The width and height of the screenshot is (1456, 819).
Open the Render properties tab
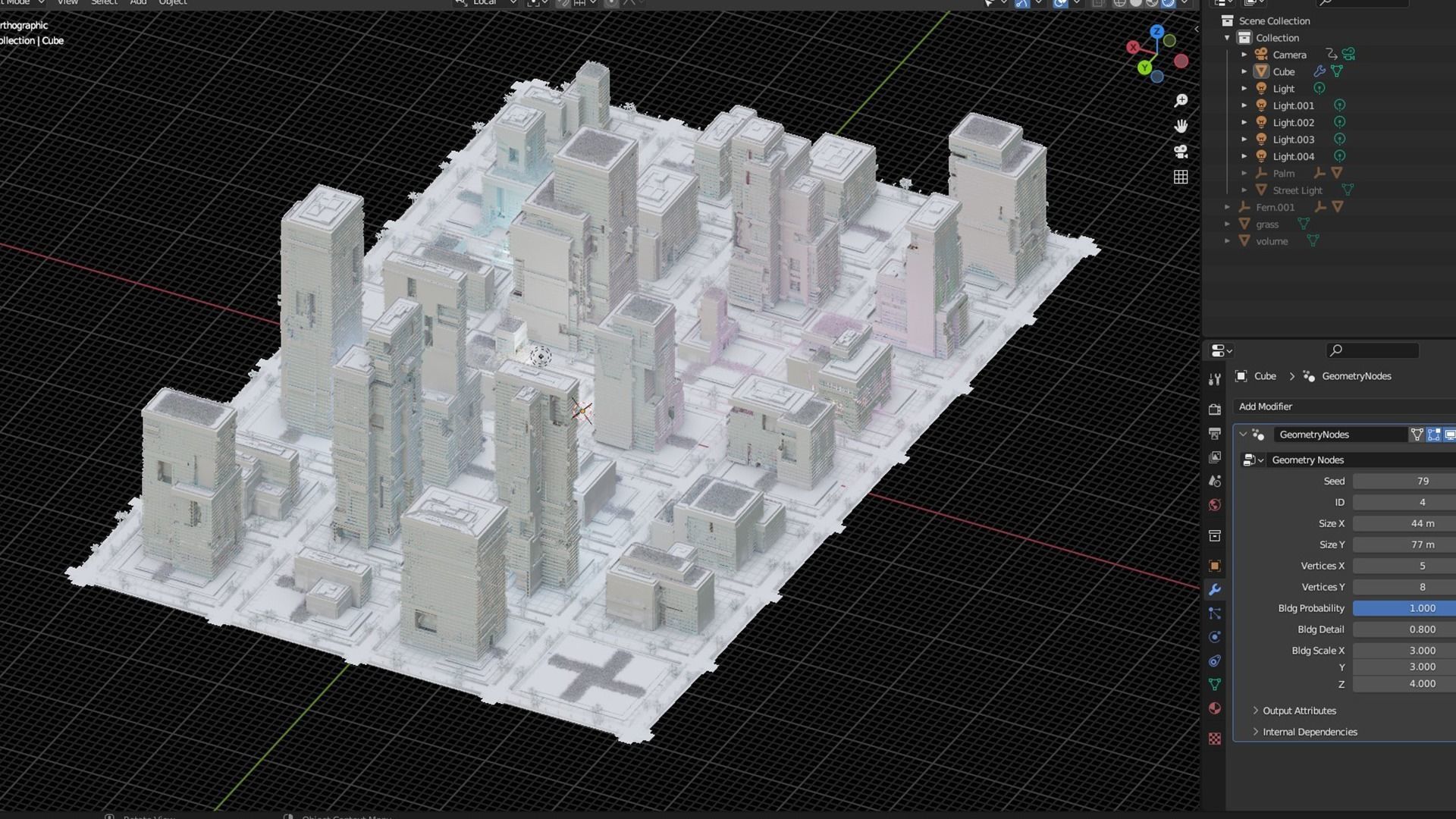pyautogui.click(x=1215, y=409)
